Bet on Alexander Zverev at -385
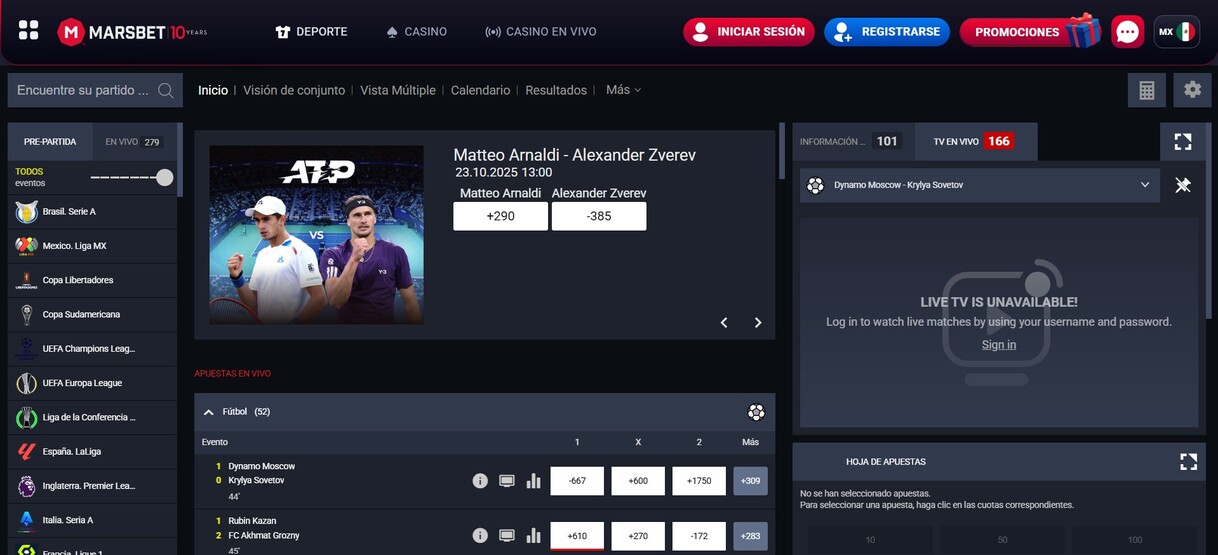The height and width of the screenshot is (555, 1218). click(x=599, y=216)
